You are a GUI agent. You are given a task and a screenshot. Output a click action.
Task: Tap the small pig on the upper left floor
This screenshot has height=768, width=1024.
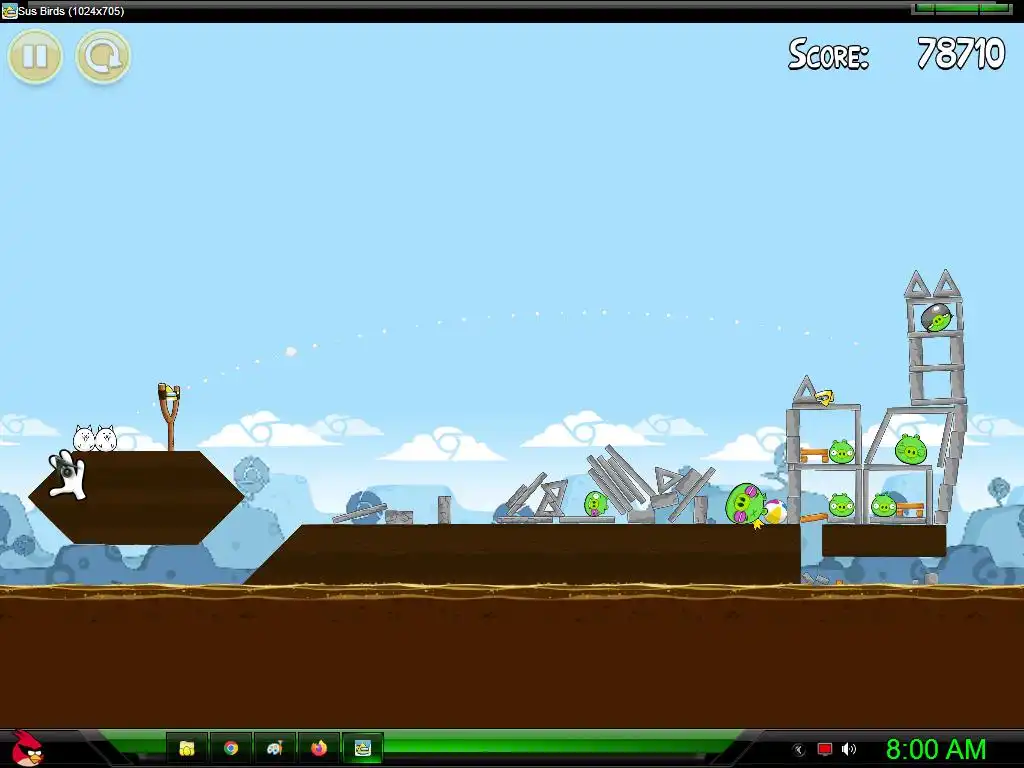(x=841, y=451)
